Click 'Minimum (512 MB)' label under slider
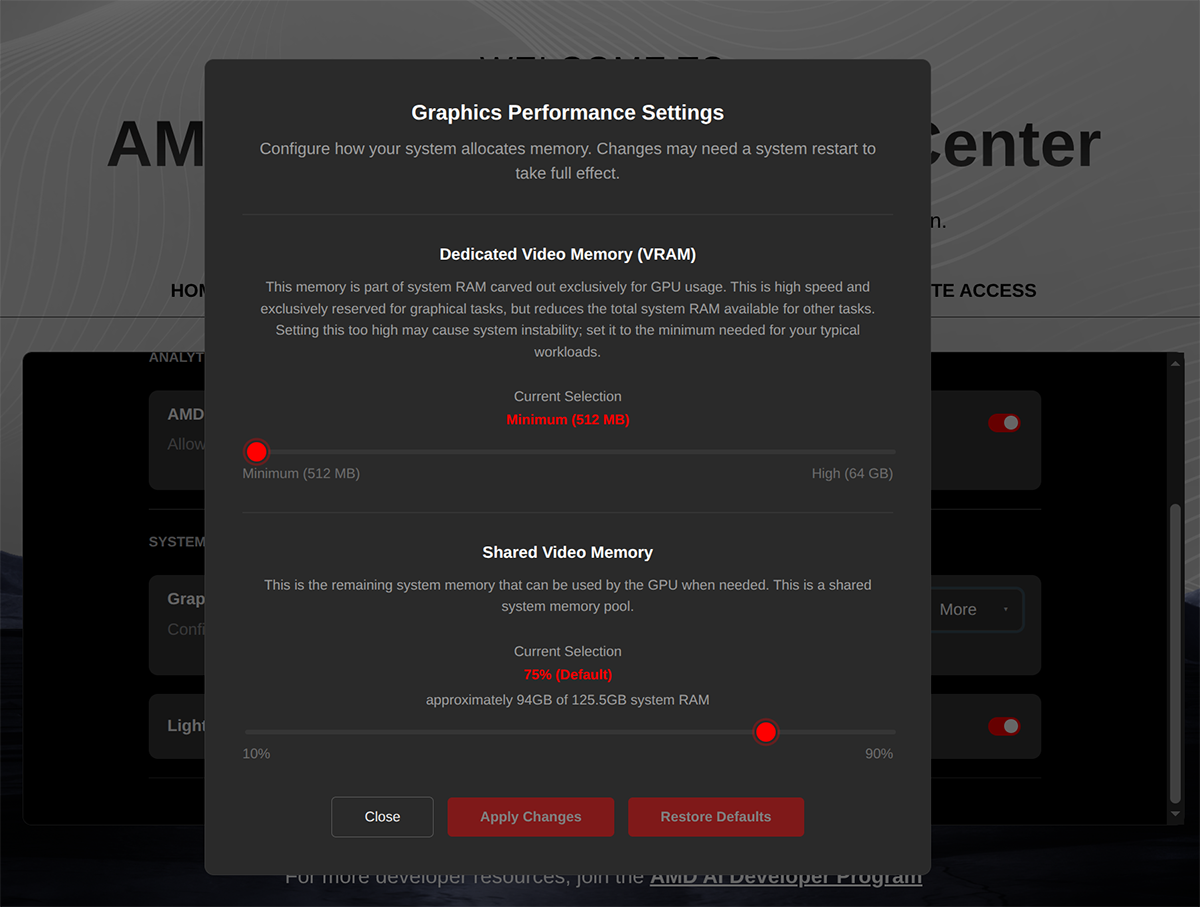This screenshot has height=907, width=1200. tap(301, 474)
